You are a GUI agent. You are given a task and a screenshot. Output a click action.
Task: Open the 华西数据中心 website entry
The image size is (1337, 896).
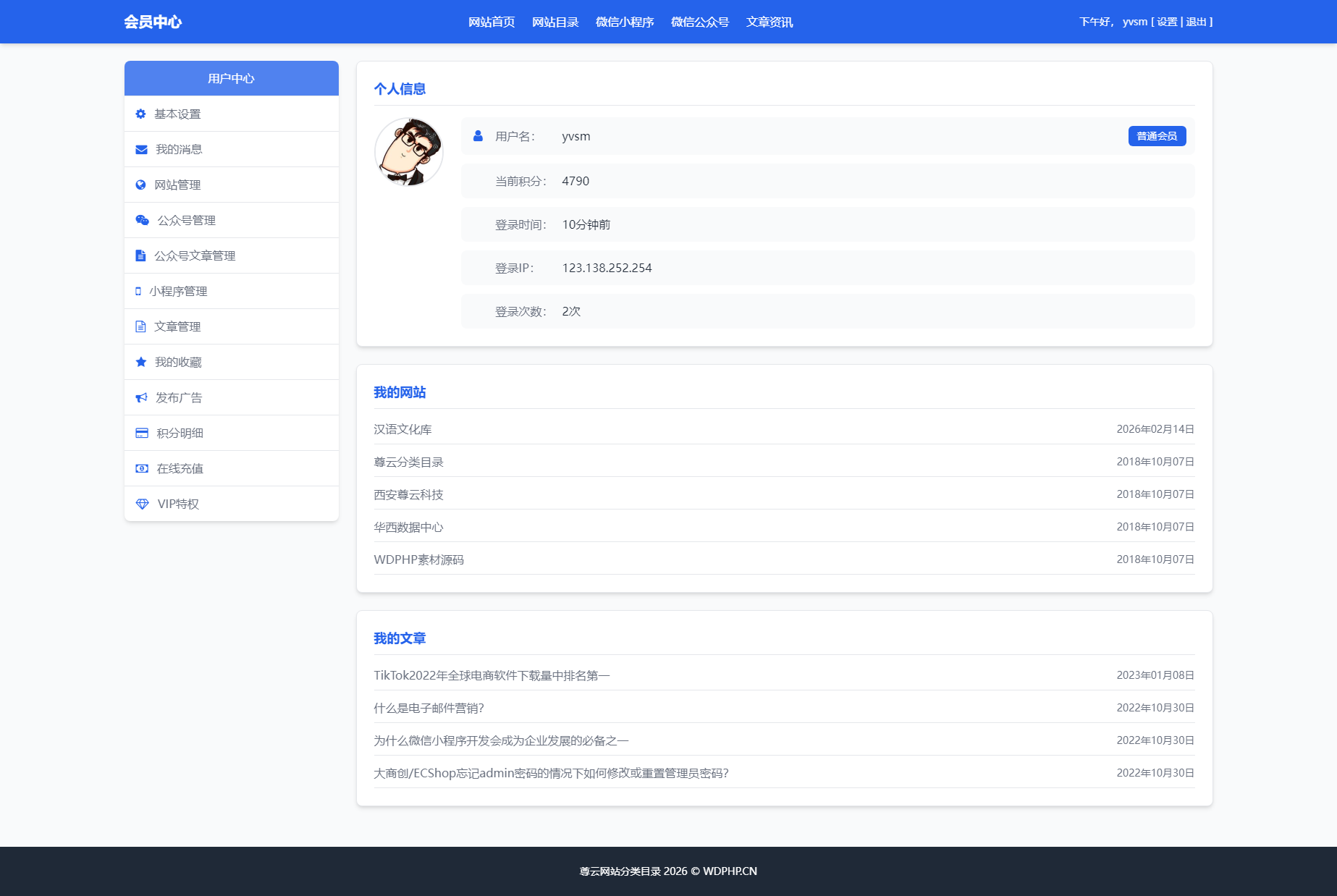[x=408, y=527]
